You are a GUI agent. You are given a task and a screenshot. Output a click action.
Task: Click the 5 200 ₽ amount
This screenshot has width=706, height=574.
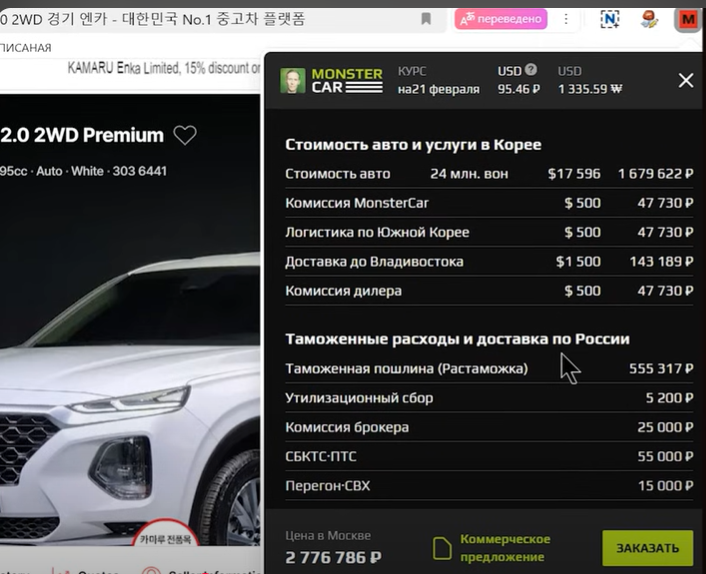click(670, 398)
